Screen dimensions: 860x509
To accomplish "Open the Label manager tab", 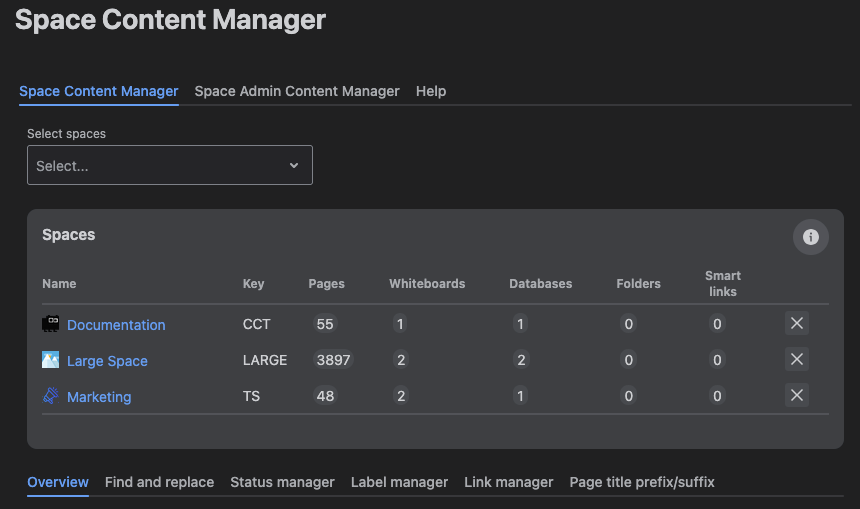I will click(399, 482).
